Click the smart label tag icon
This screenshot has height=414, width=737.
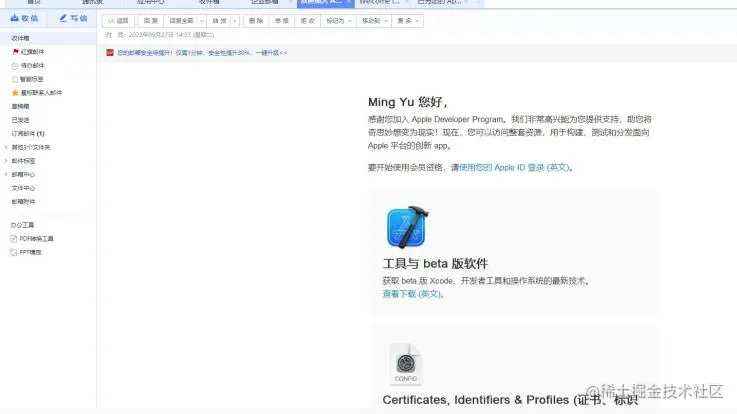15,79
